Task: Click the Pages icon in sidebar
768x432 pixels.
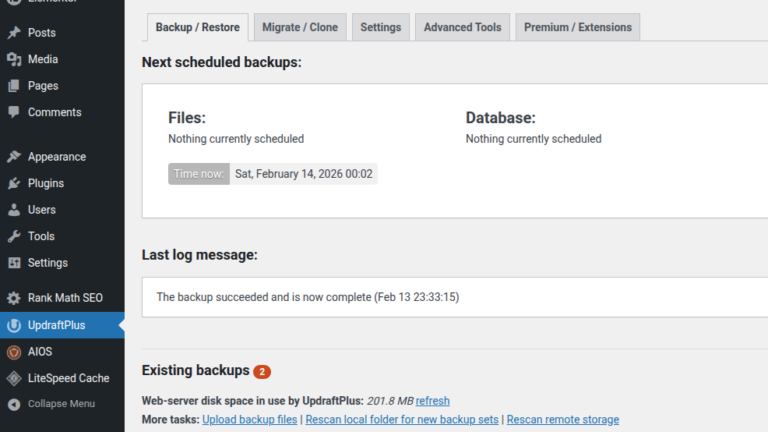Action: pyautogui.click(x=14, y=86)
